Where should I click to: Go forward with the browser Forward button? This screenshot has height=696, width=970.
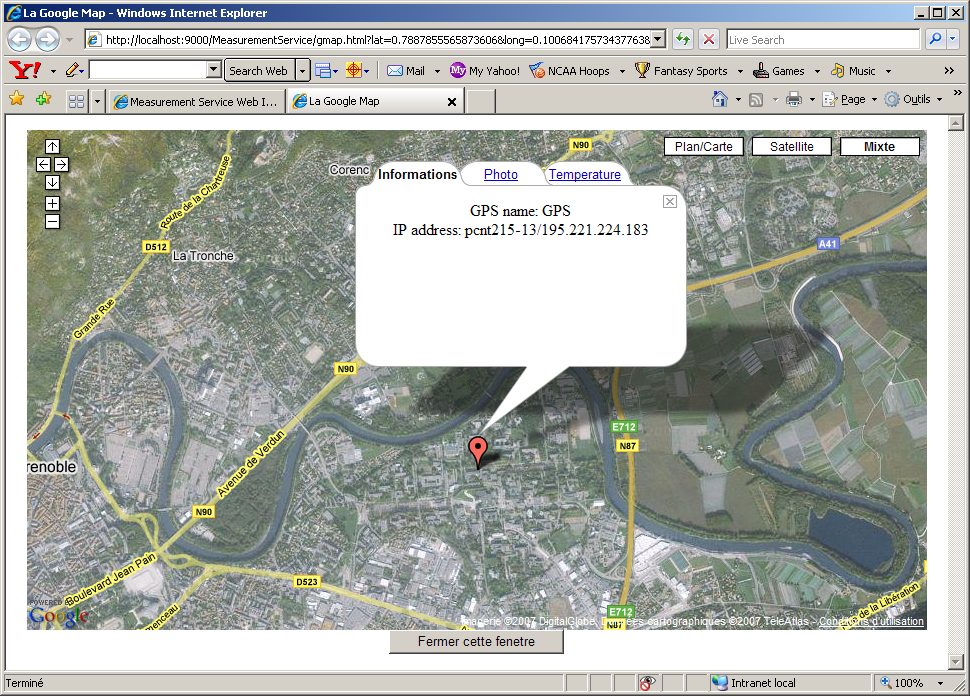pos(48,40)
